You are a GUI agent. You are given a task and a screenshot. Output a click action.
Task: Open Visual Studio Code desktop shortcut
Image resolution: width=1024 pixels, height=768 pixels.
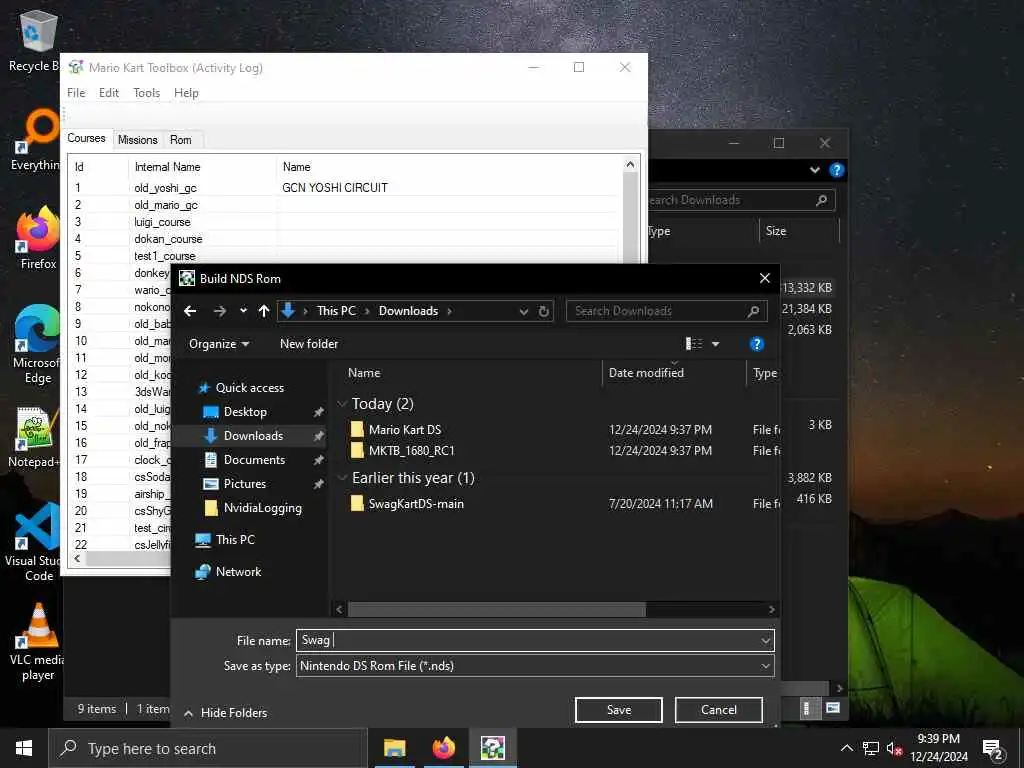[x=37, y=542]
